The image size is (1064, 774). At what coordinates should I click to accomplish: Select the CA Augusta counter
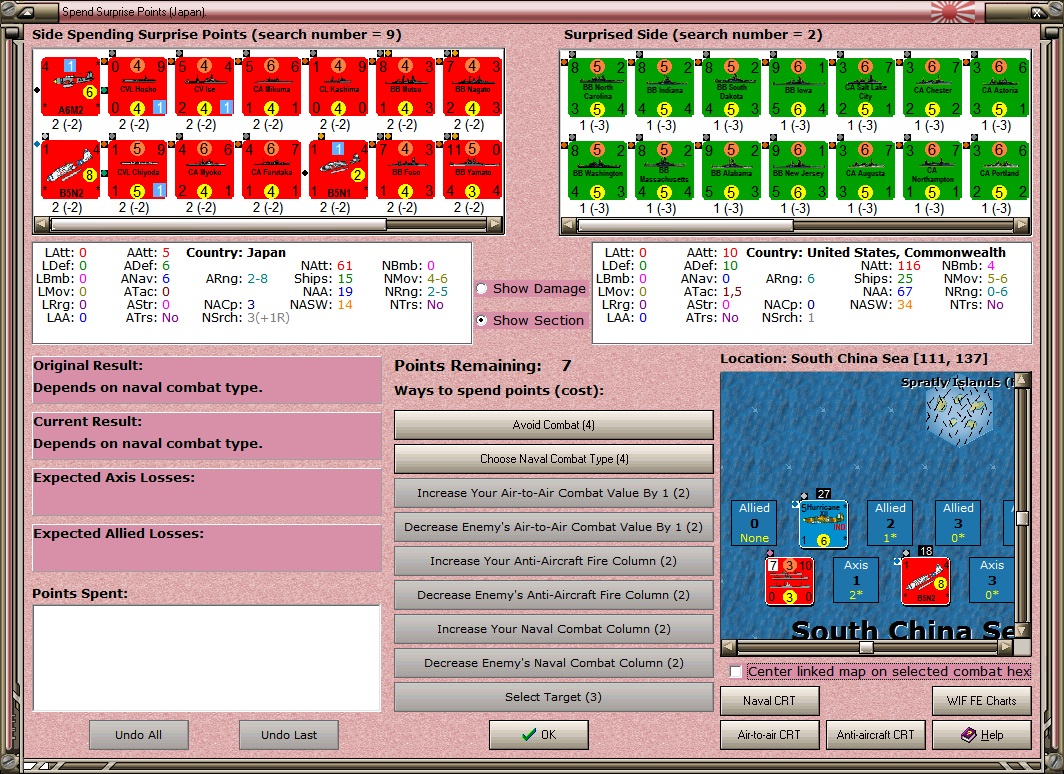point(866,170)
